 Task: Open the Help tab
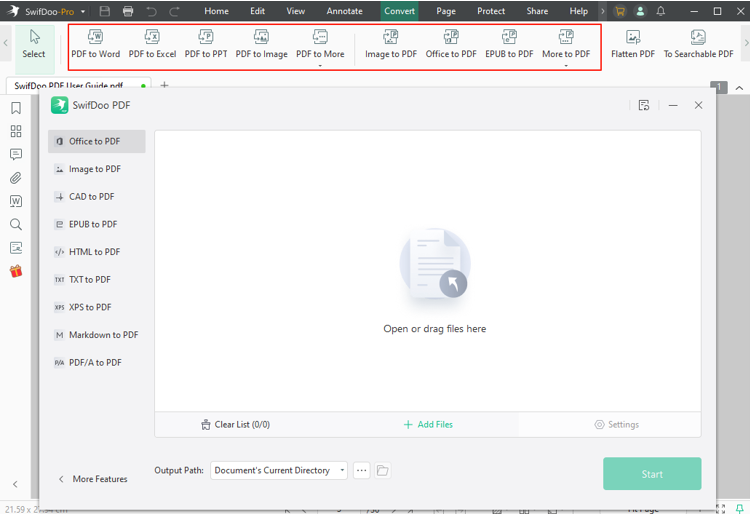(x=578, y=11)
